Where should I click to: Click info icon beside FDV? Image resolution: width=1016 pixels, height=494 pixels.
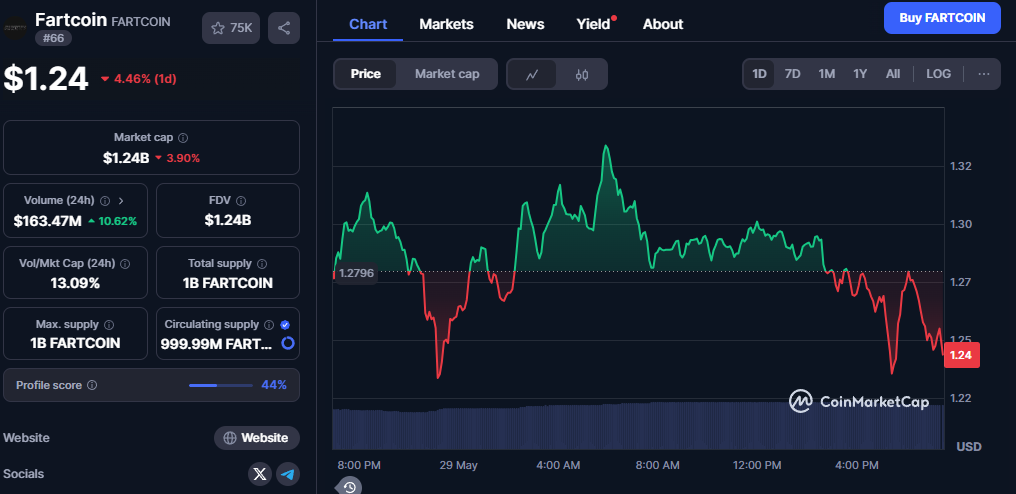pyautogui.click(x=240, y=200)
